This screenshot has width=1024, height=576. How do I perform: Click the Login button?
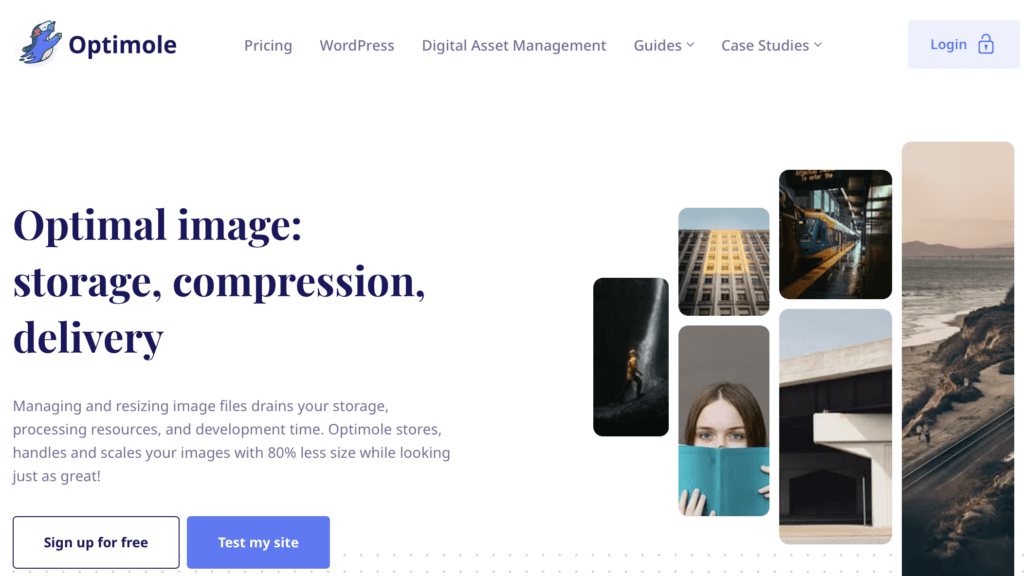pos(963,44)
